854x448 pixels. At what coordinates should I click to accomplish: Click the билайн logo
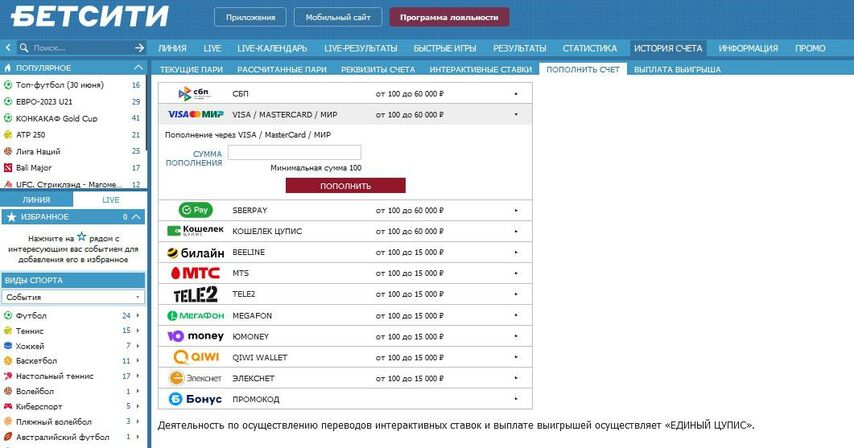coord(196,253)
